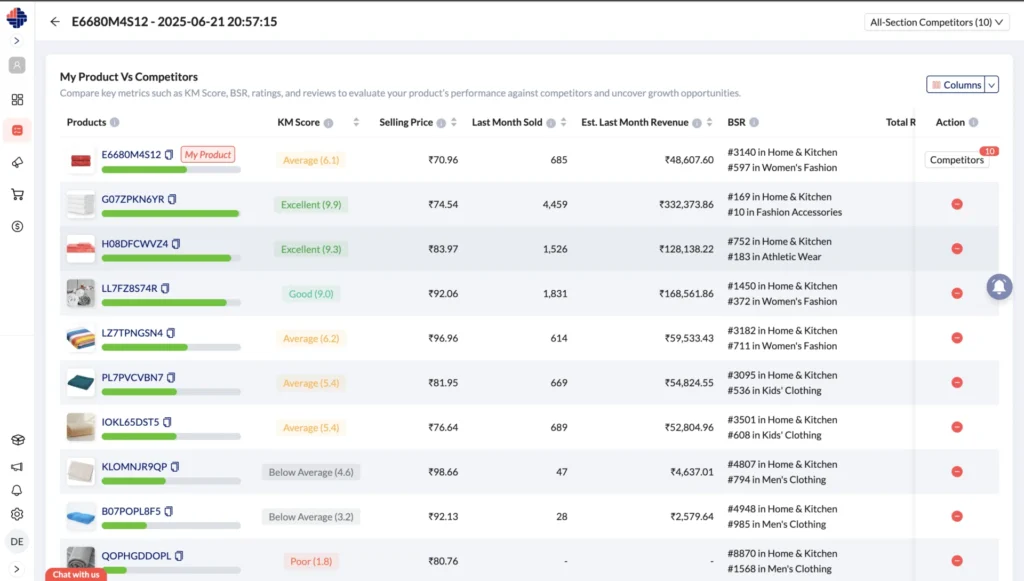Open product link IOKL65DST5

[130, 422]
